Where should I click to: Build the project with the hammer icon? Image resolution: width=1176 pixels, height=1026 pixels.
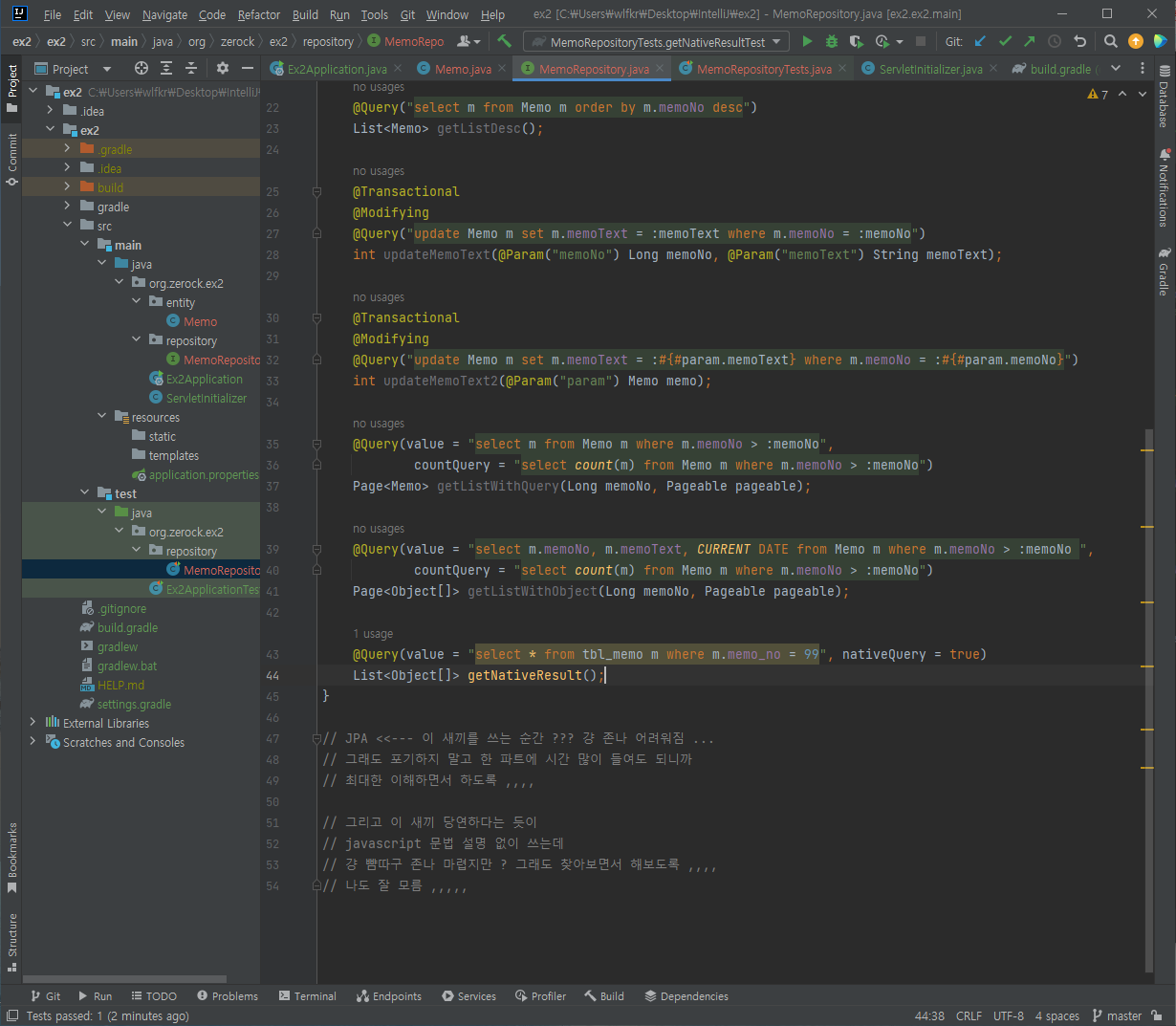click(505, 41)
